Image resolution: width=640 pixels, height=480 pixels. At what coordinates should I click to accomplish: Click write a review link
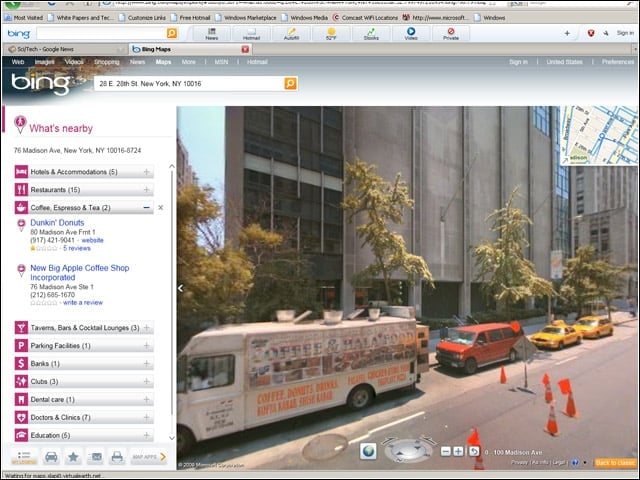(x=83, y=303)
